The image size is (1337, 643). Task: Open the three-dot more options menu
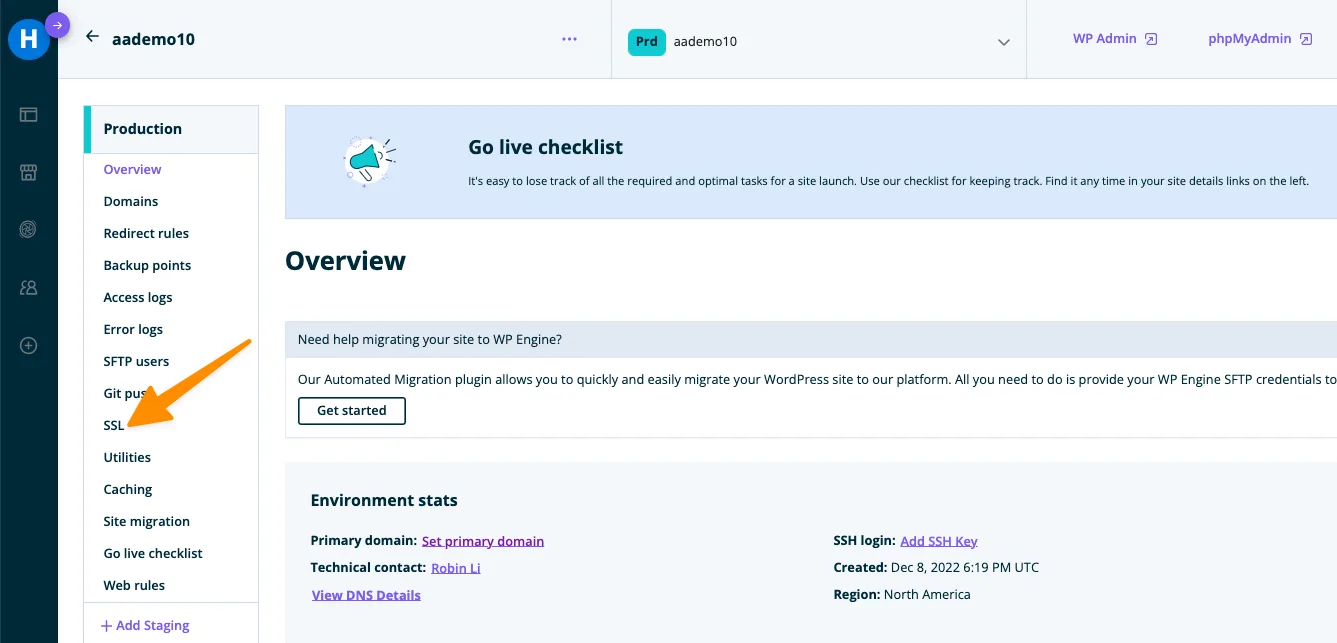(x=569, y=39)
